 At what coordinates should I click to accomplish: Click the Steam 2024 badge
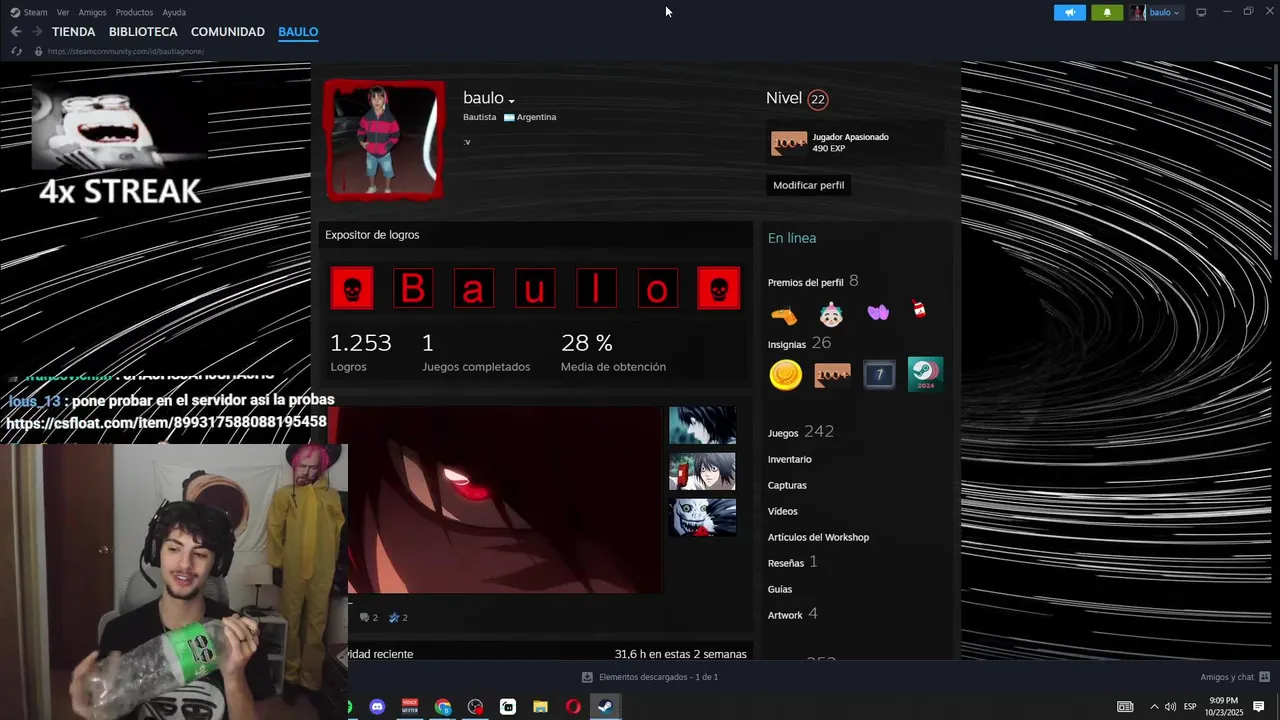925,375
